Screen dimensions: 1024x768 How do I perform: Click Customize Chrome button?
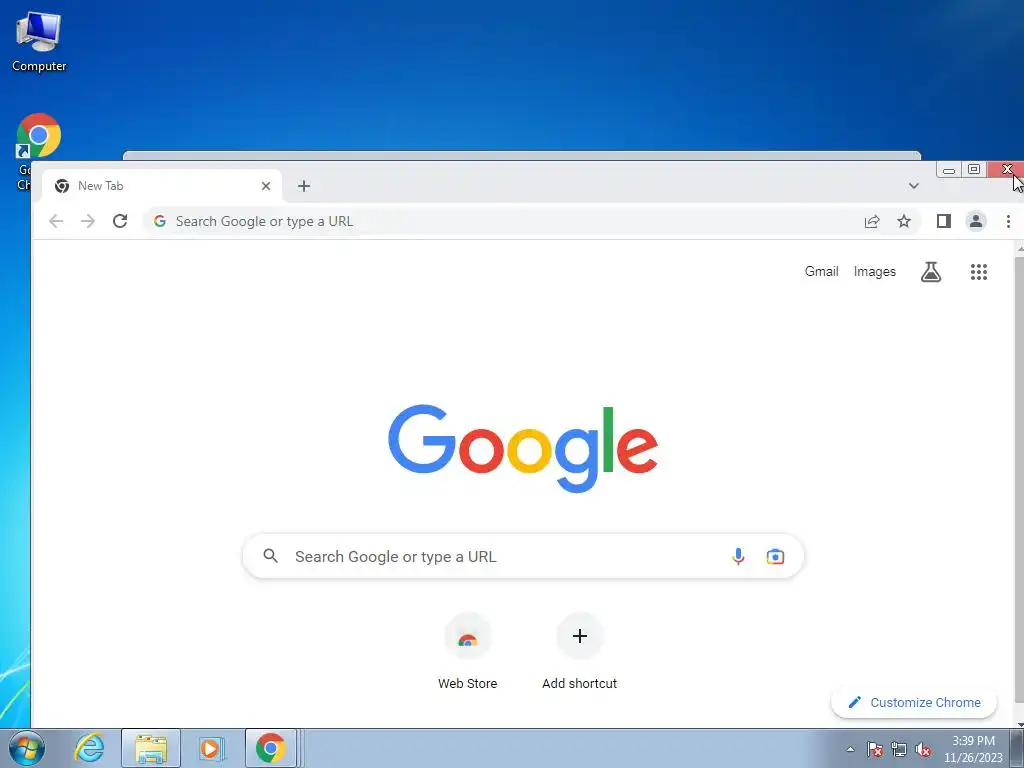[x=914, y=703]
